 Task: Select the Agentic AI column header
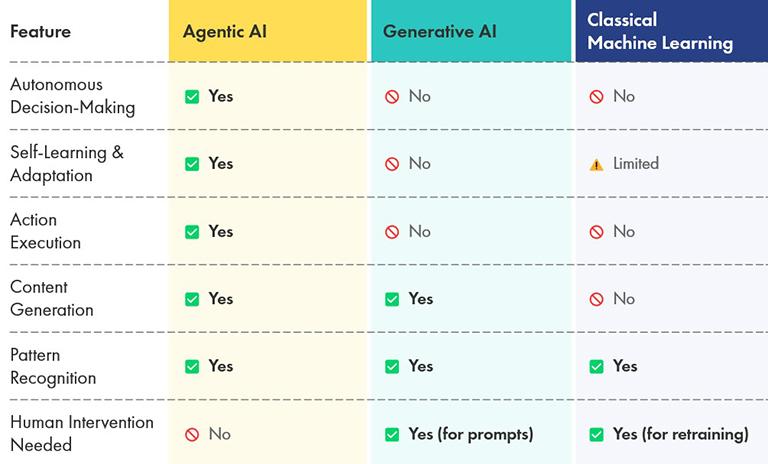pos(267,31)
